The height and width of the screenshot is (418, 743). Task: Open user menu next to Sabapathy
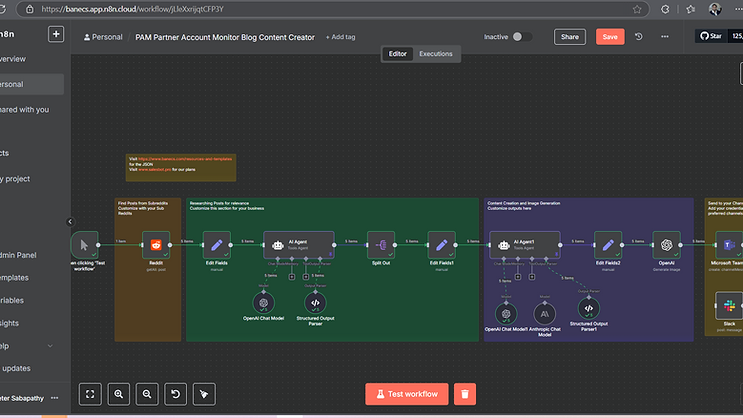[x=55, y=398]
